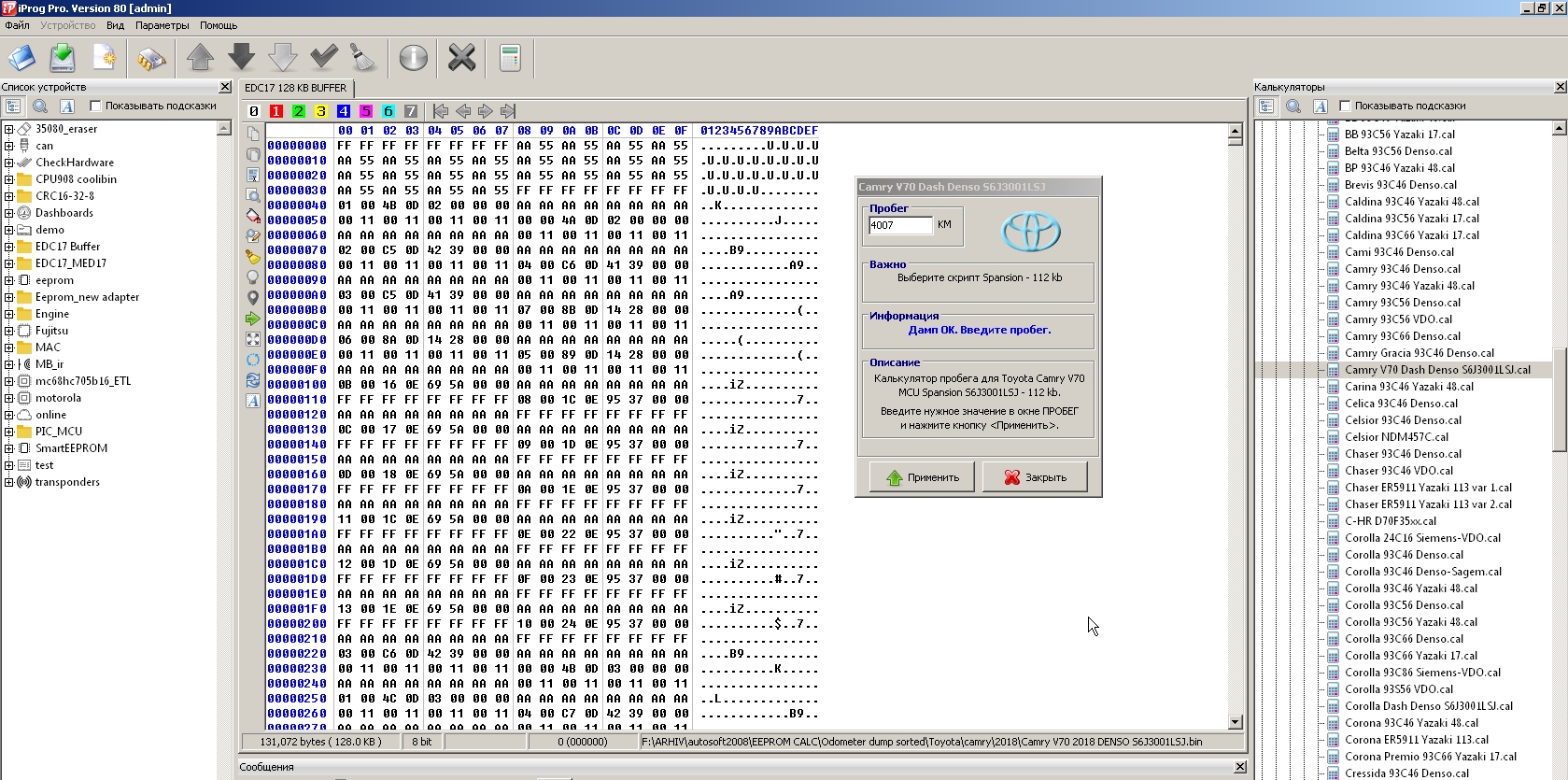Expand the Engine folder node
The width and height of the screenshot is (1568, 780).
click(9, 314)
